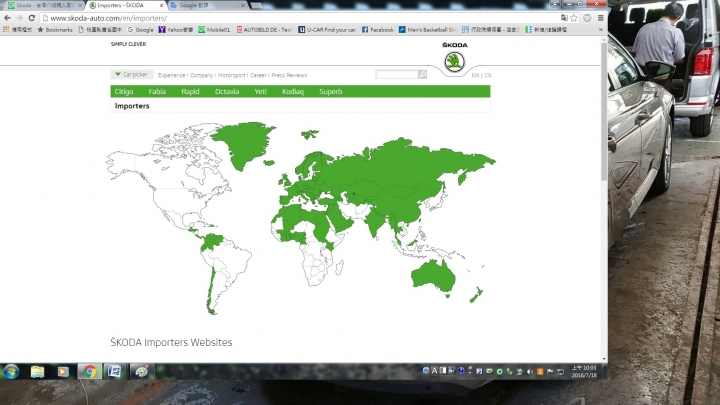Click the volume speaker tray icon
This screenshot has height=405, width=720.
tap(529, 371)
